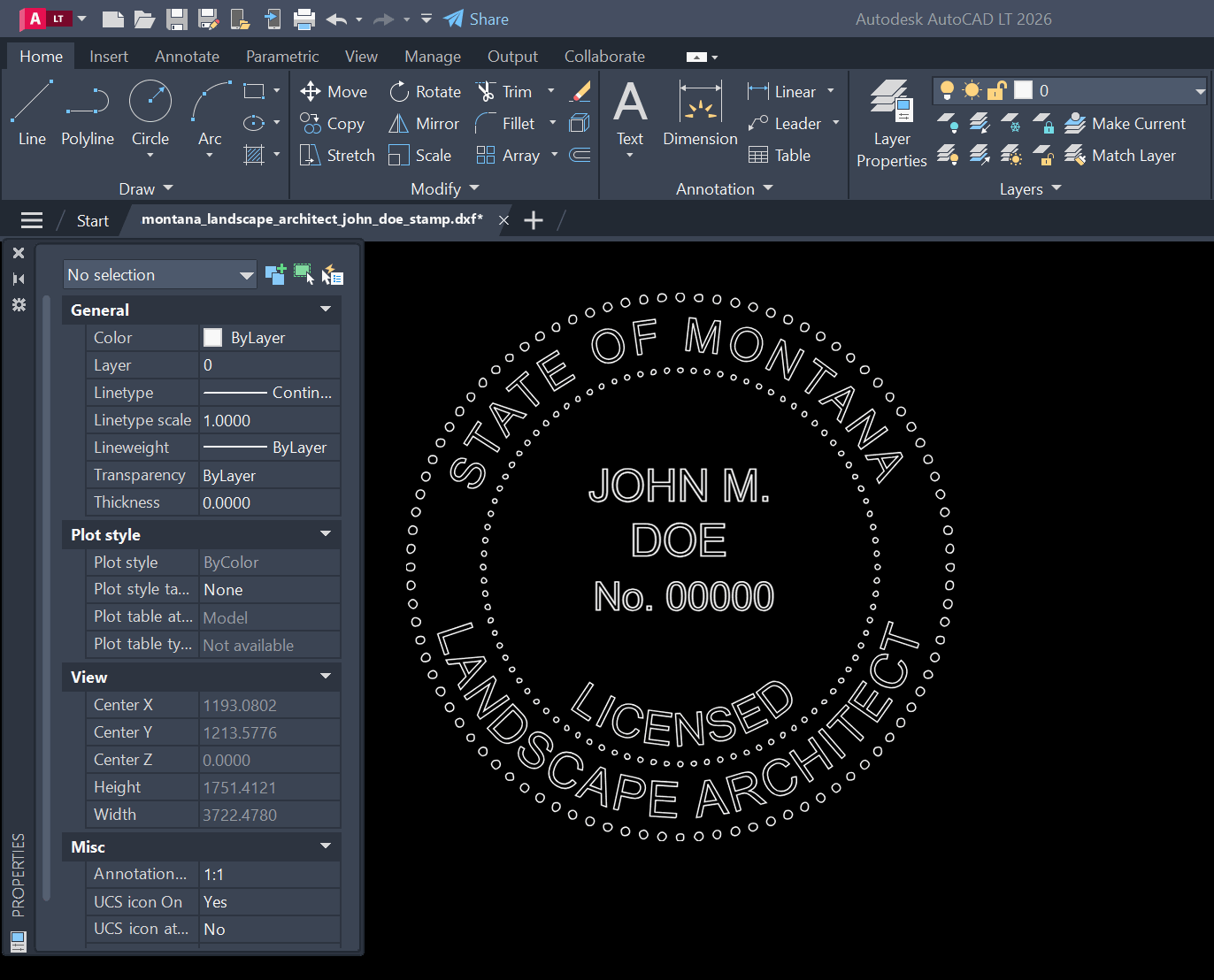Screen dimensions: 1214x980
Task: Open the Layers panel flyout
Action: click(1030, 188)
